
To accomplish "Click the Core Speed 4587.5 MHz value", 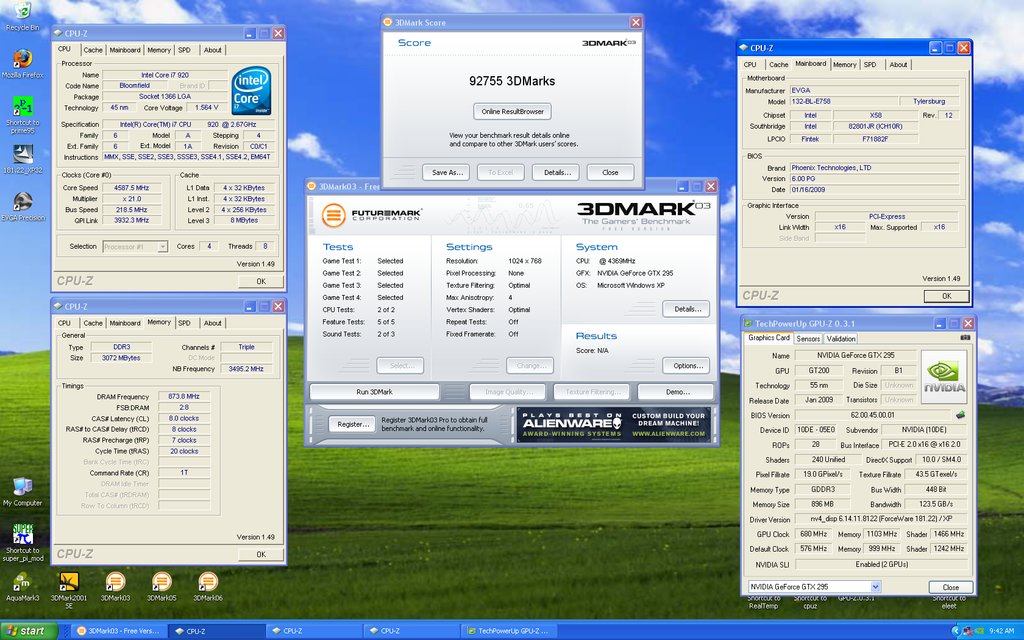I will [131, 187].
